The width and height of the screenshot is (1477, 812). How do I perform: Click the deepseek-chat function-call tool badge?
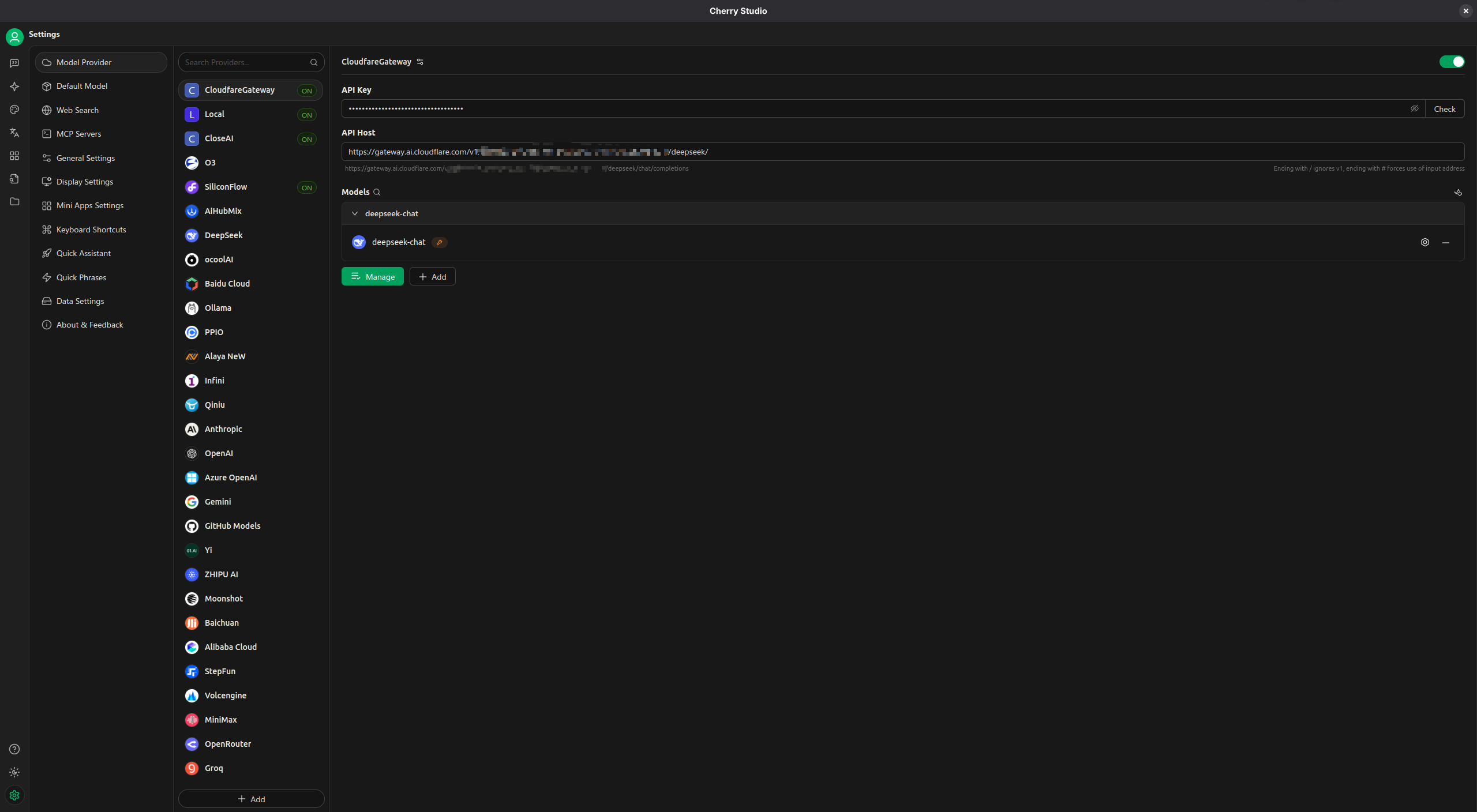pos(440,242)
